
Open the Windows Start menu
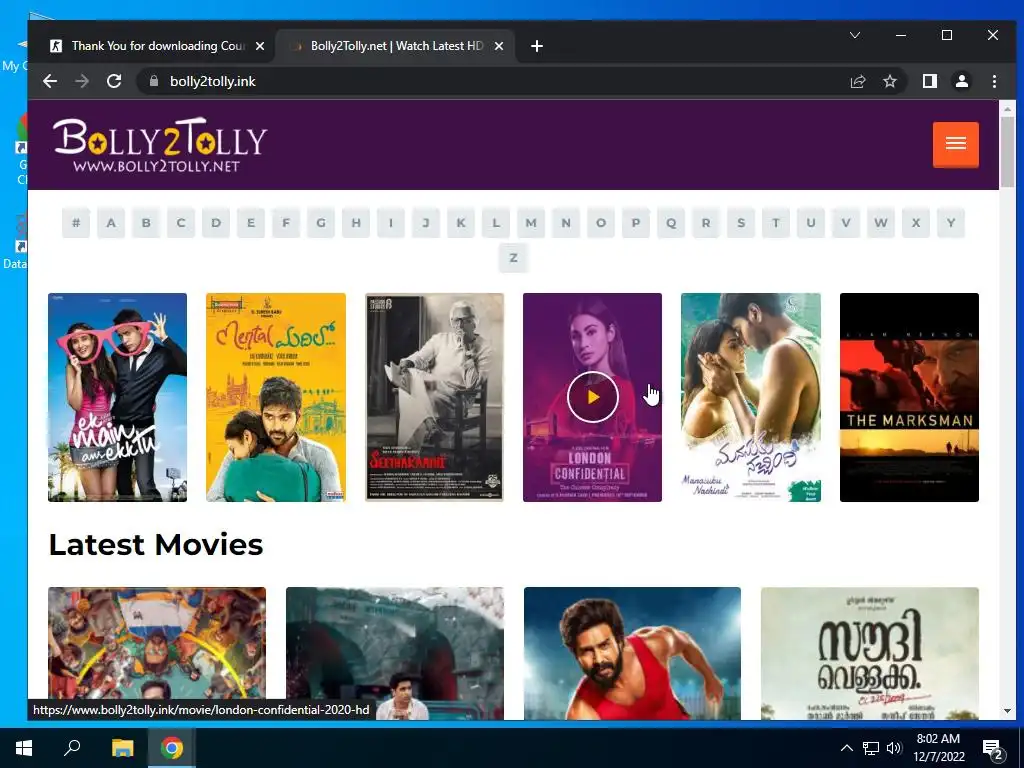coord(24,748)
